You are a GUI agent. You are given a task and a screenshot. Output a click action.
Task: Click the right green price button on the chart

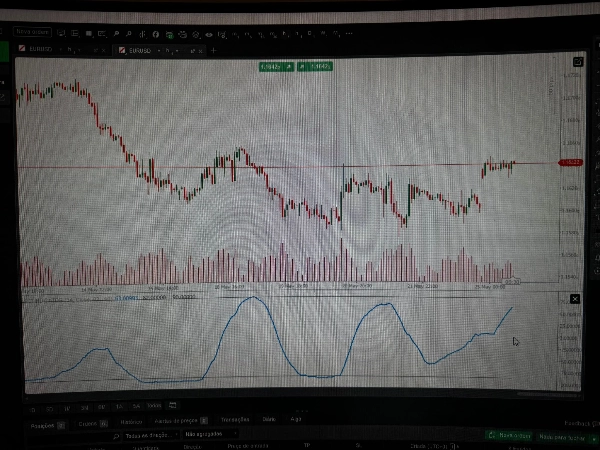pos(315,67)
